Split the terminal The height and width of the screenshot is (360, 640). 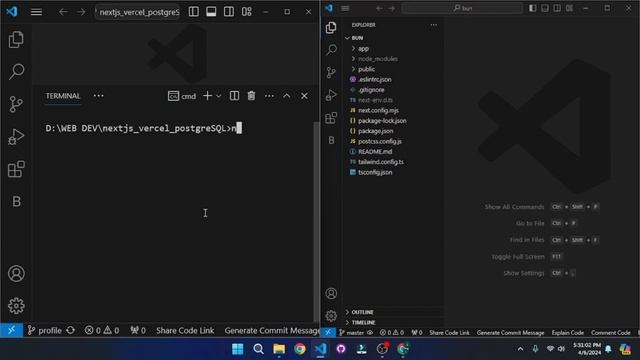234,96
